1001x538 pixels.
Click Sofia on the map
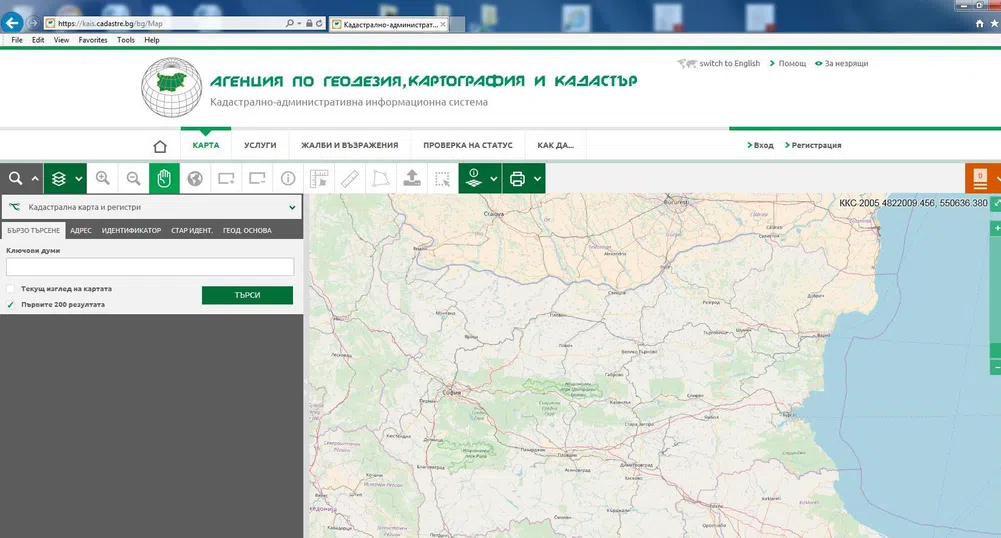[x=451, y=392]
